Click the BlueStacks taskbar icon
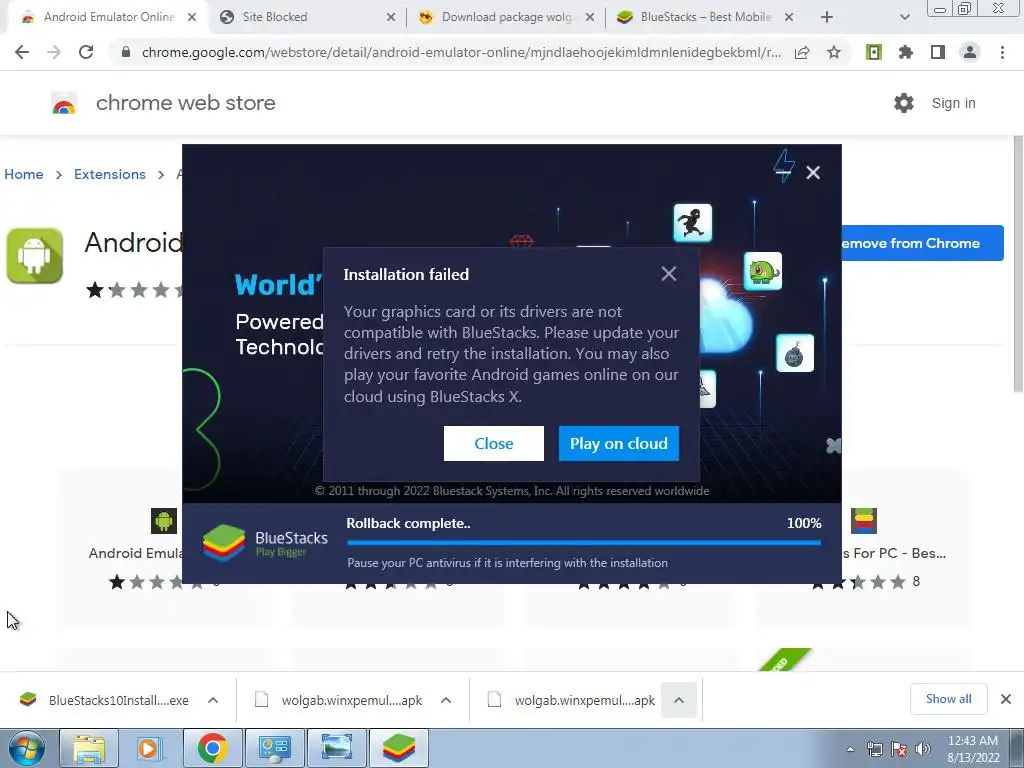 pos(399,748)
